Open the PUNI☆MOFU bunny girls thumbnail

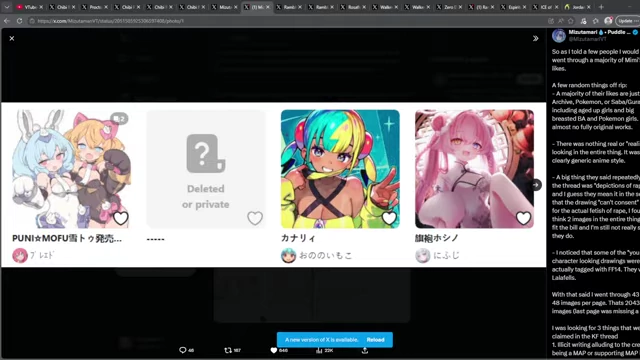pos(71,169)
